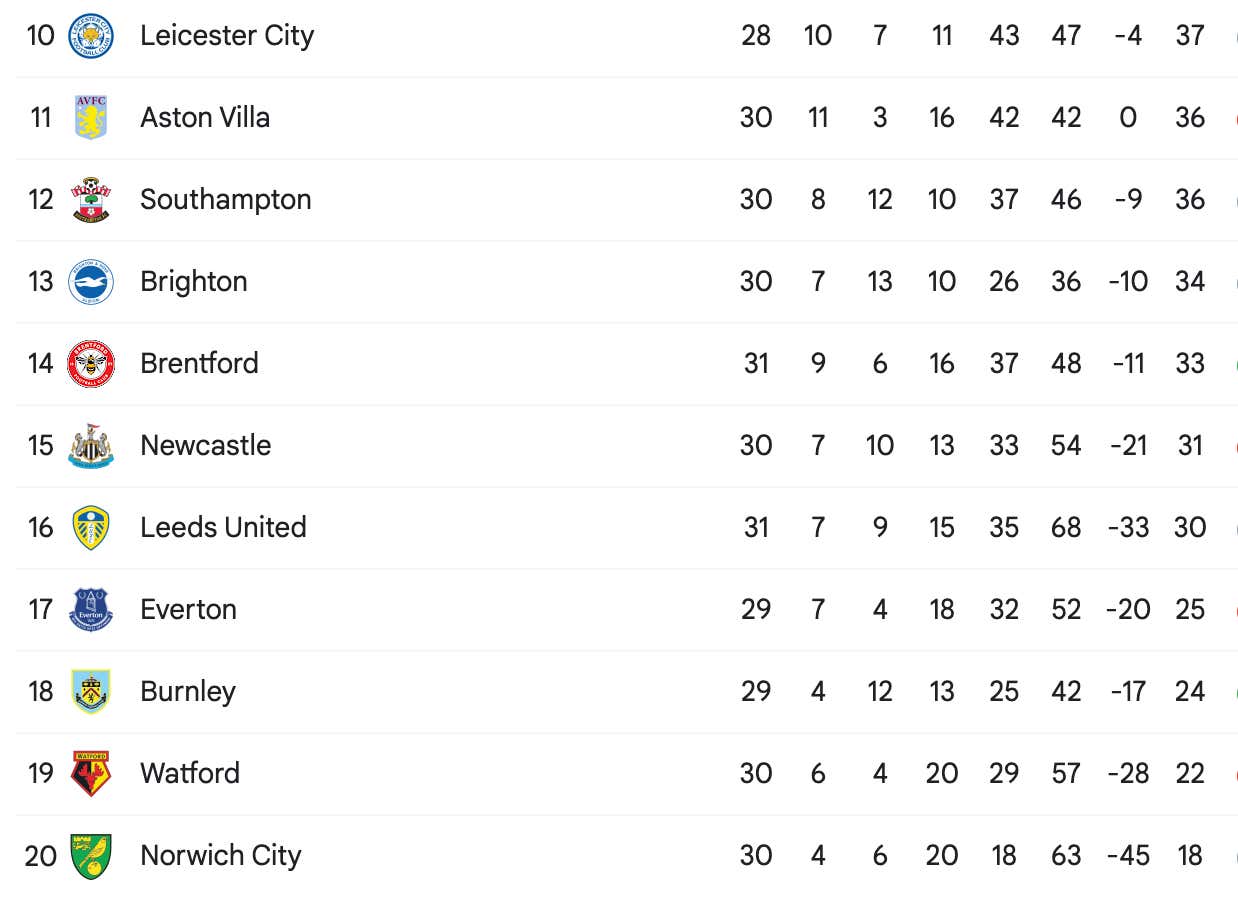Click the Southampton club crest
Screen dimensions: 1238x912
coord(91,200)
